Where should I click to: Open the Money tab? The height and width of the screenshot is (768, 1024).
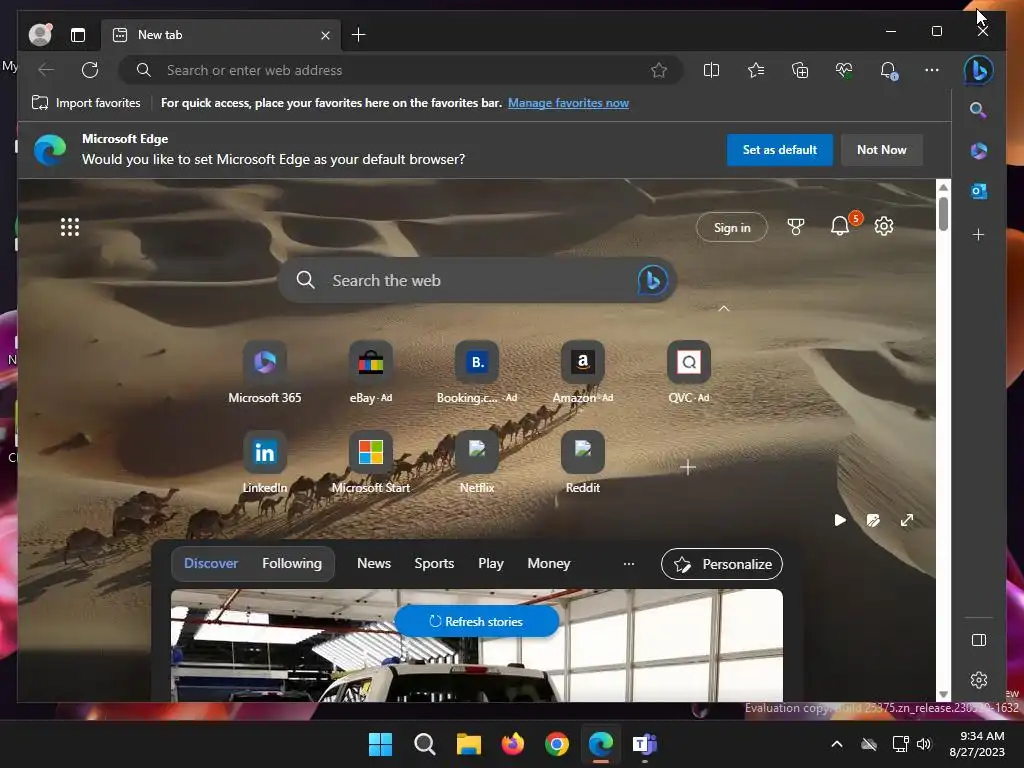click(549, 563)
